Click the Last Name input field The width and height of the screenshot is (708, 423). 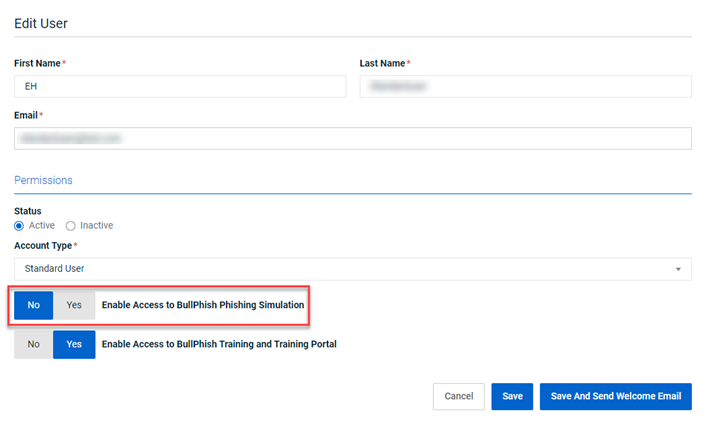click(x=525, y=86)
